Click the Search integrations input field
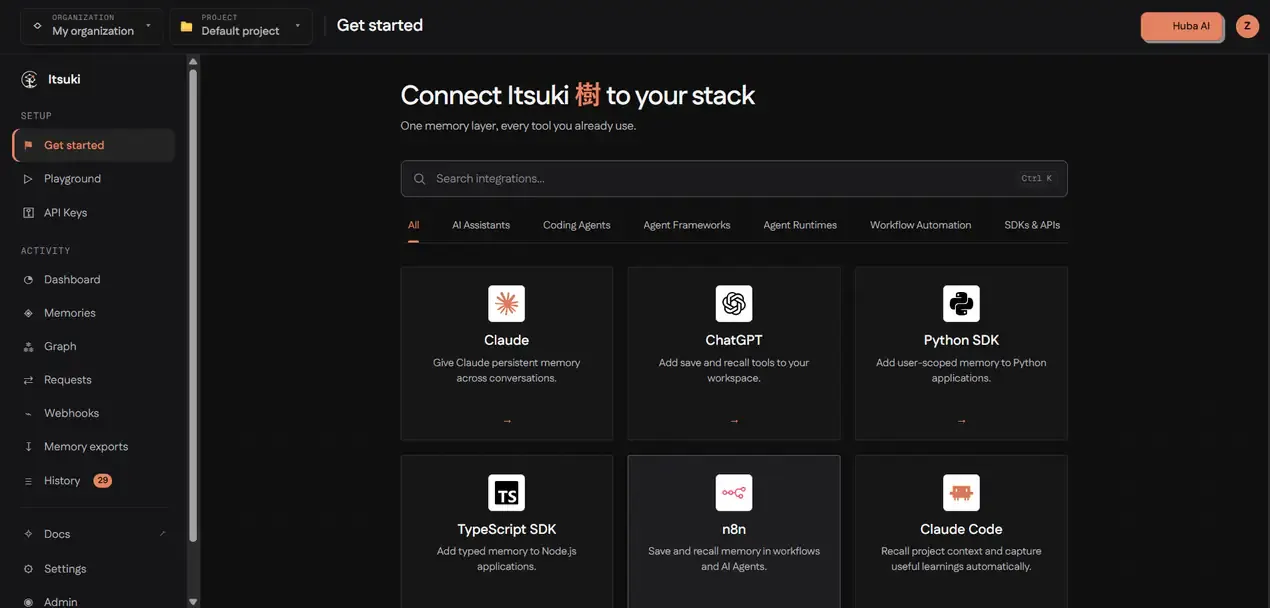 coord(734,179)
